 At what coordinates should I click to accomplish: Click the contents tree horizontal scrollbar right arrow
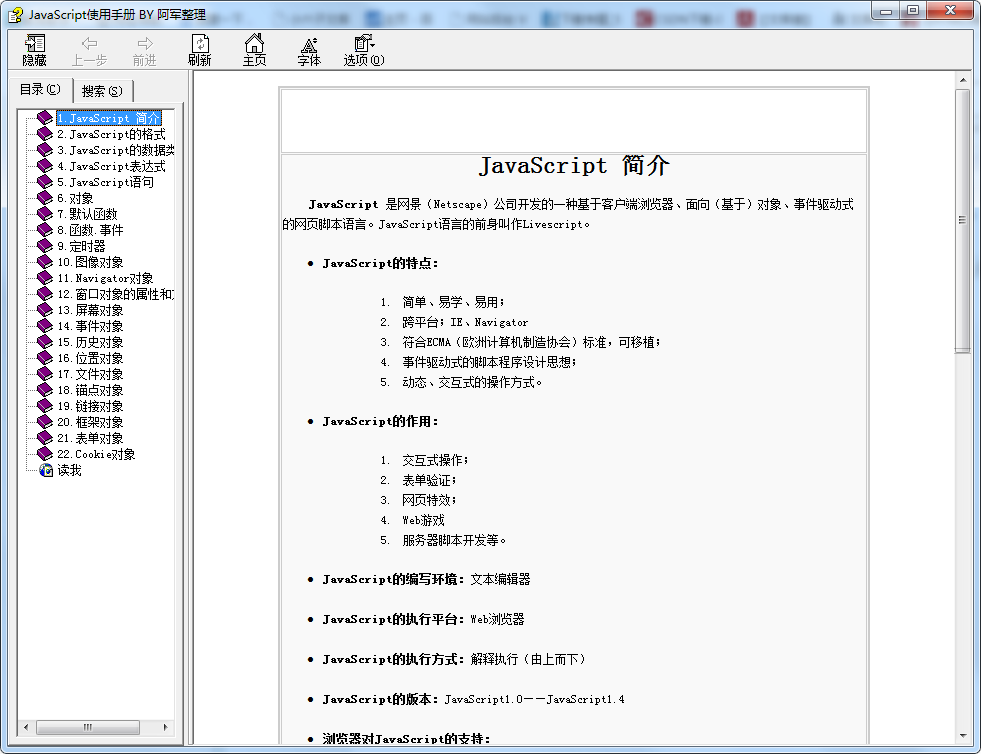tap(167, 727)
